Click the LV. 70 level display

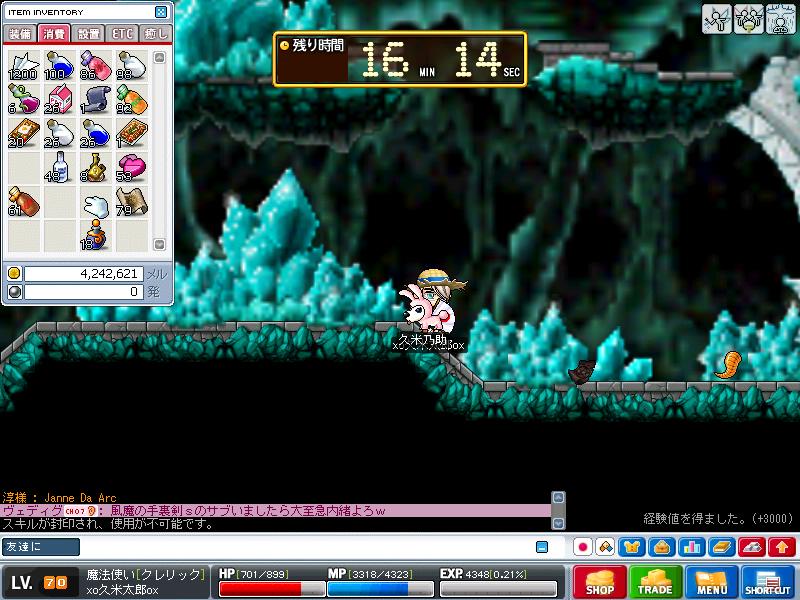(x=40, y=582)
